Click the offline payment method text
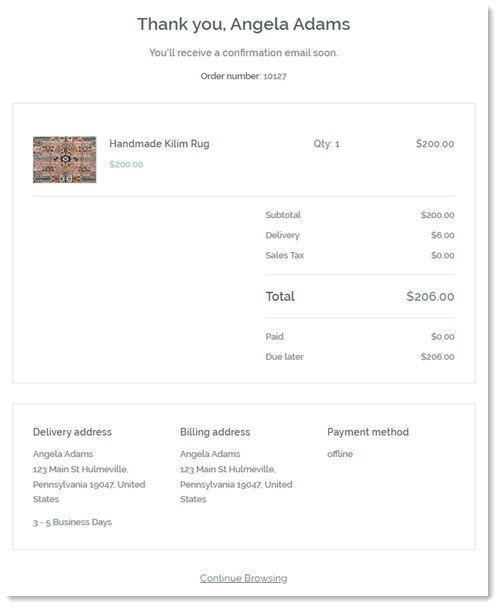 (340, 454)
